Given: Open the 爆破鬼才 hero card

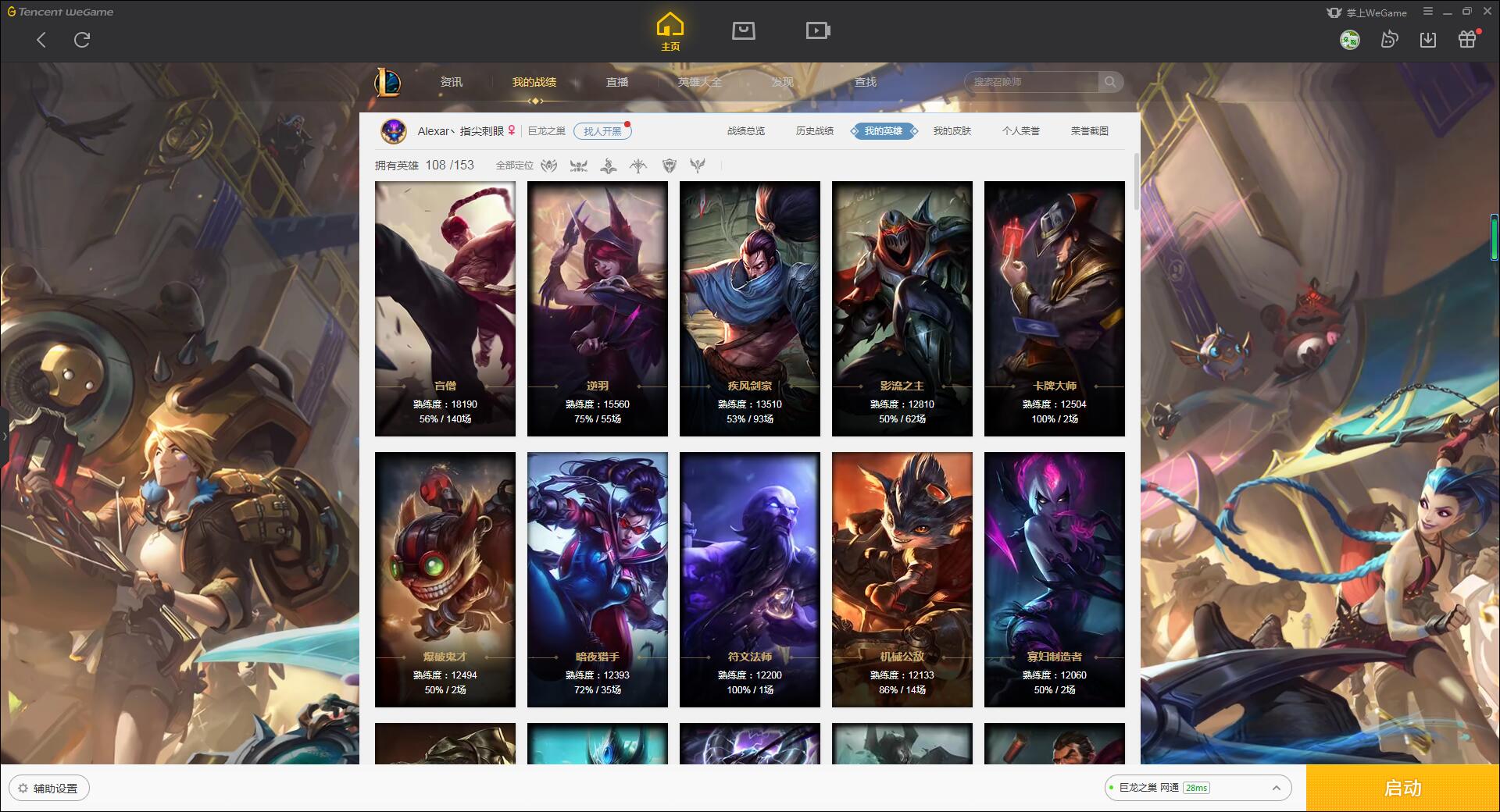Looking at the screenshot, I should pos(445,579).
